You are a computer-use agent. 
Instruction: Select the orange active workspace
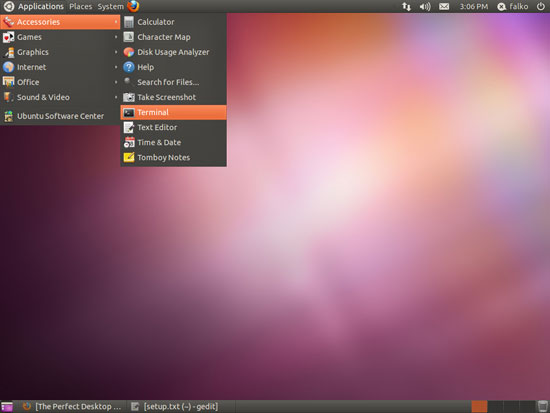click(x=479, y=406)
